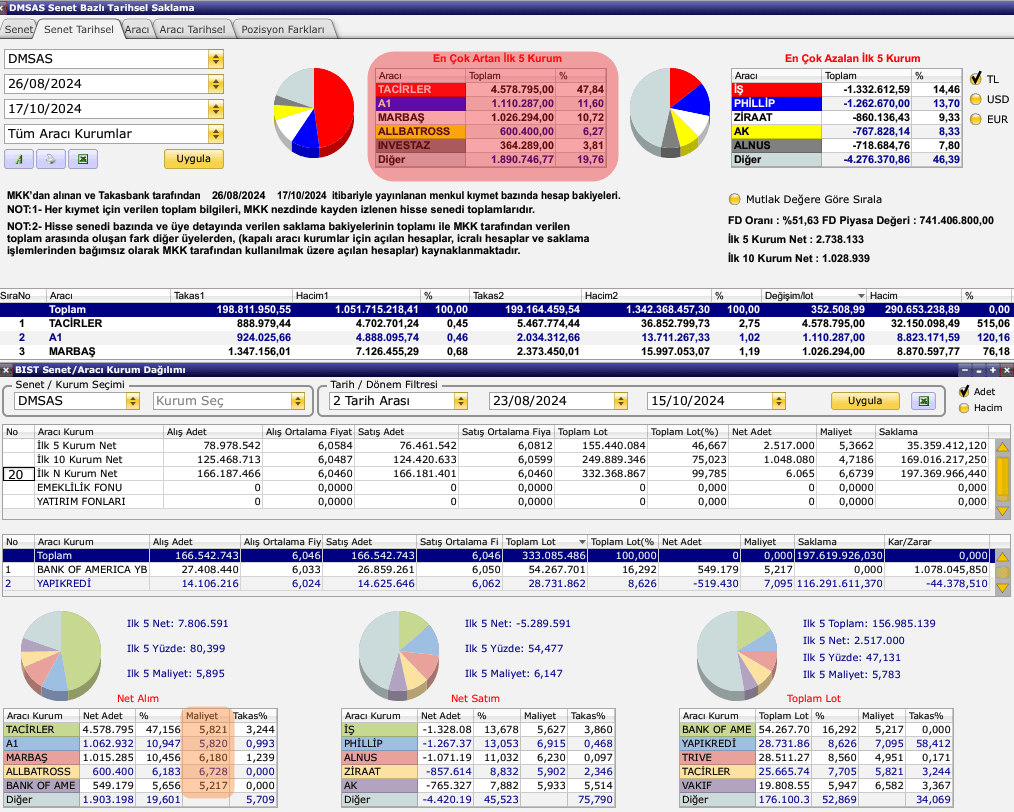Select the USD currency option

(976, 99)
